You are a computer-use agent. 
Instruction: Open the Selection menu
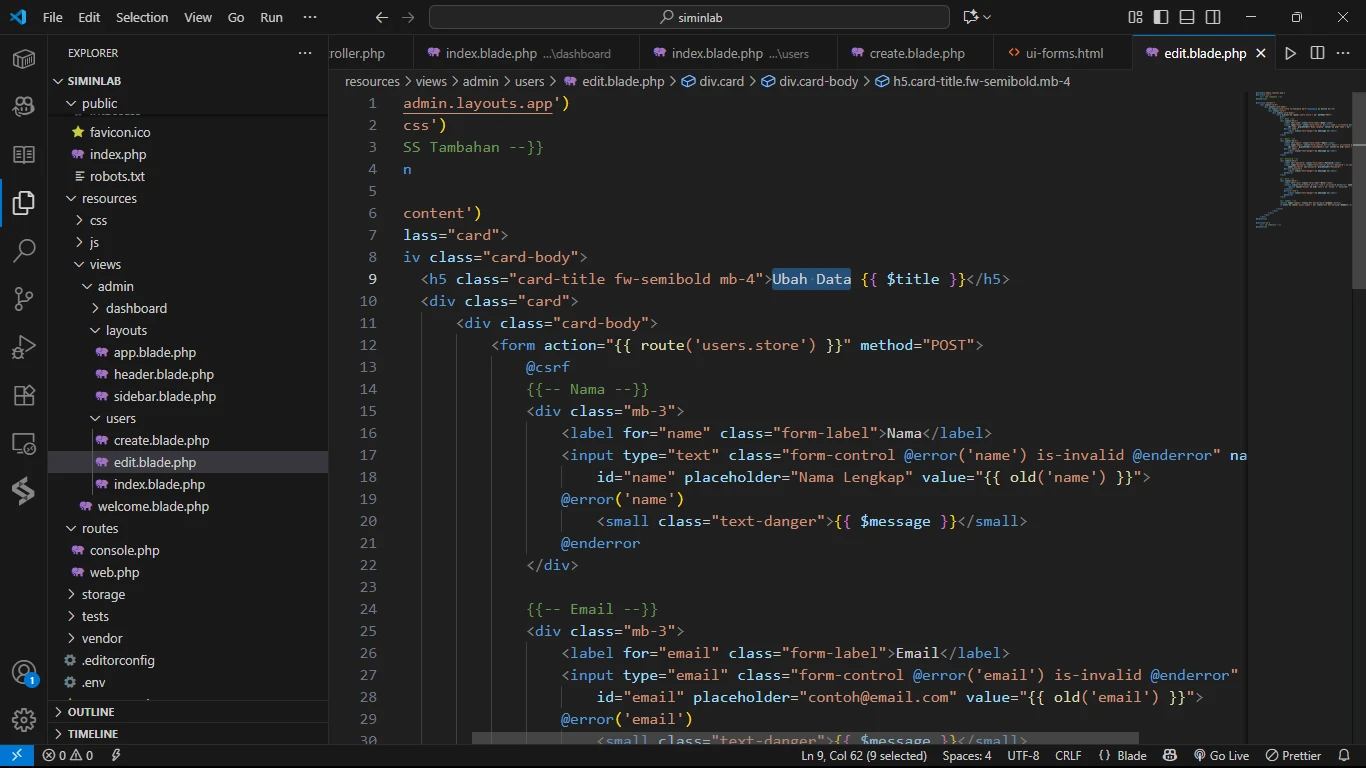(x=142, y=17)
